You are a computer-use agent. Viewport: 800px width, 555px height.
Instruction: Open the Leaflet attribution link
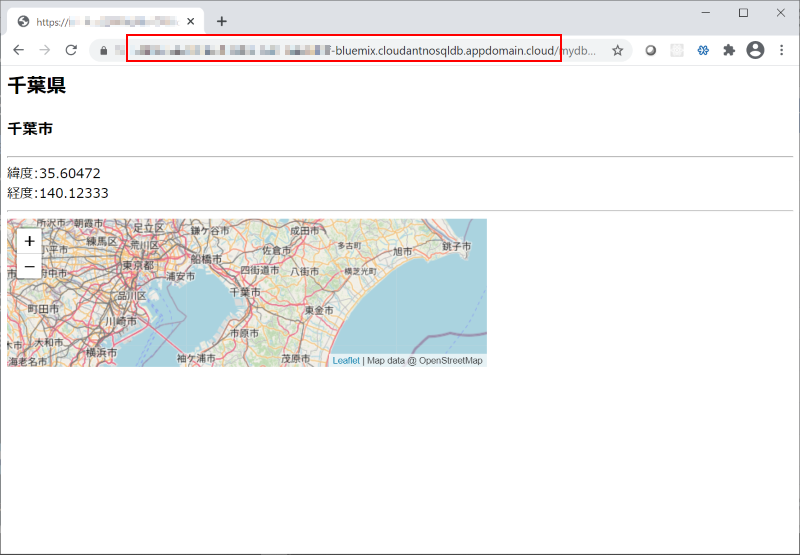(x=346, y=361)
